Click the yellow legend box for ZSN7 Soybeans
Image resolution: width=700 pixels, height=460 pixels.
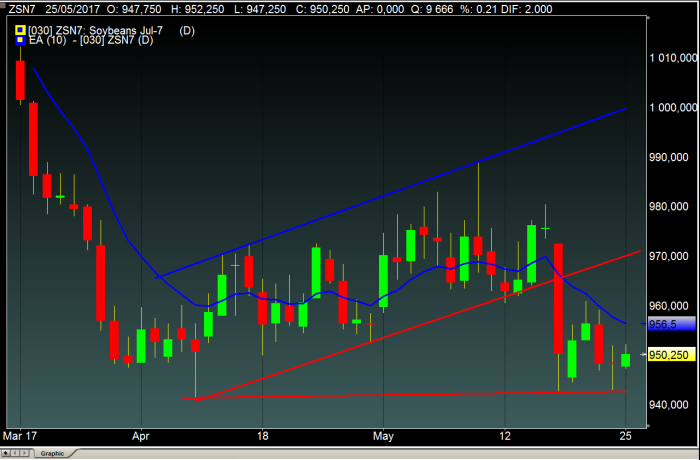20,30
